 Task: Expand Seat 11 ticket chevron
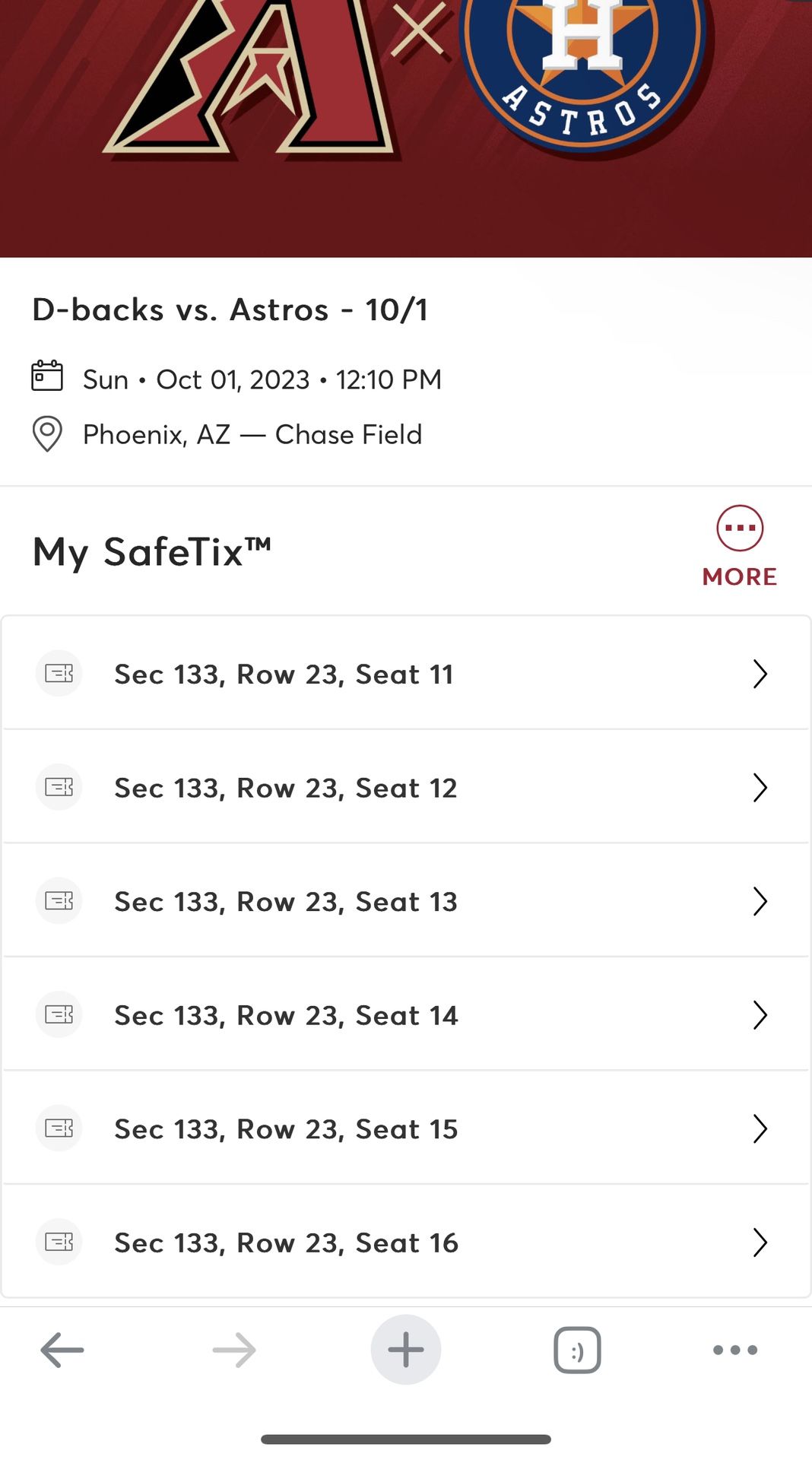click(760, 674)
